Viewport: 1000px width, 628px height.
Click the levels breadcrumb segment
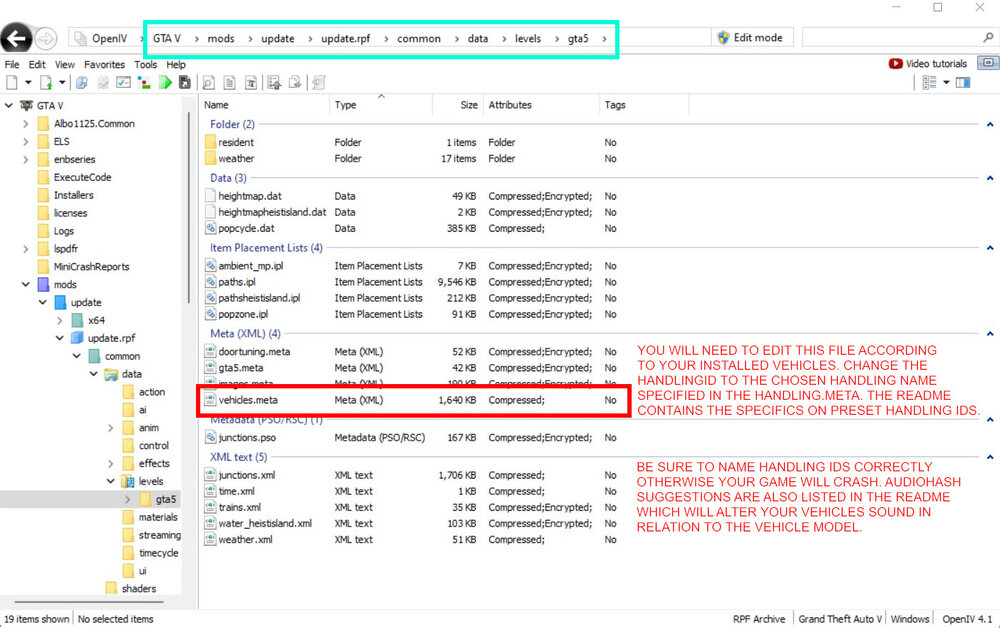528,38
